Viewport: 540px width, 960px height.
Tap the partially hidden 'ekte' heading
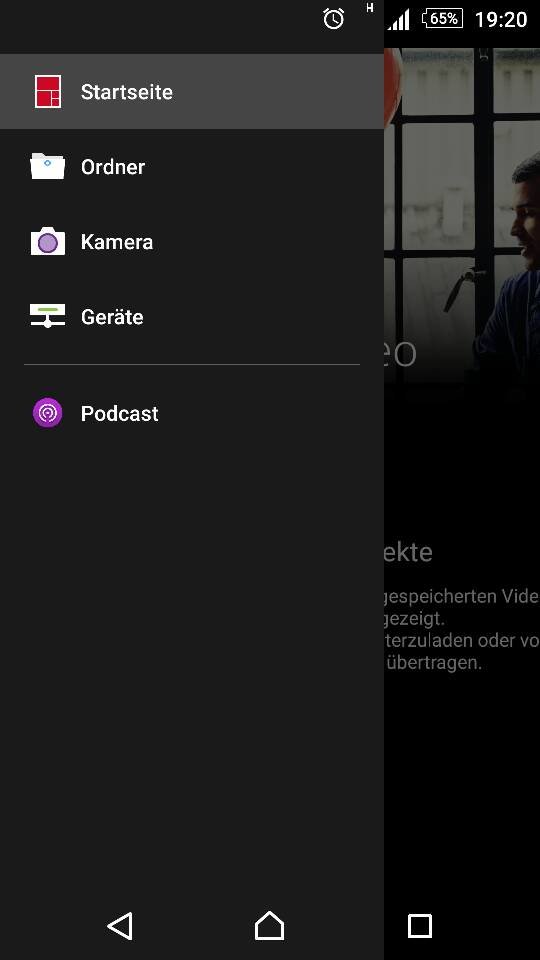408,552
